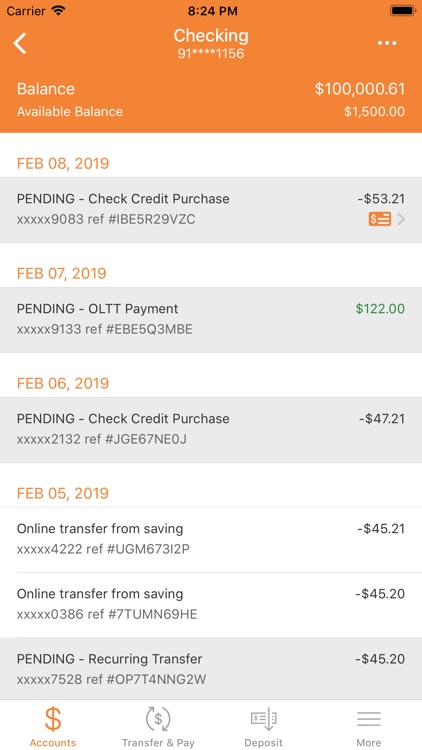The width and height of the screenshot is (422, 750).
Task: Open the Transfer & Pay icon
Action: pos(158,719)
